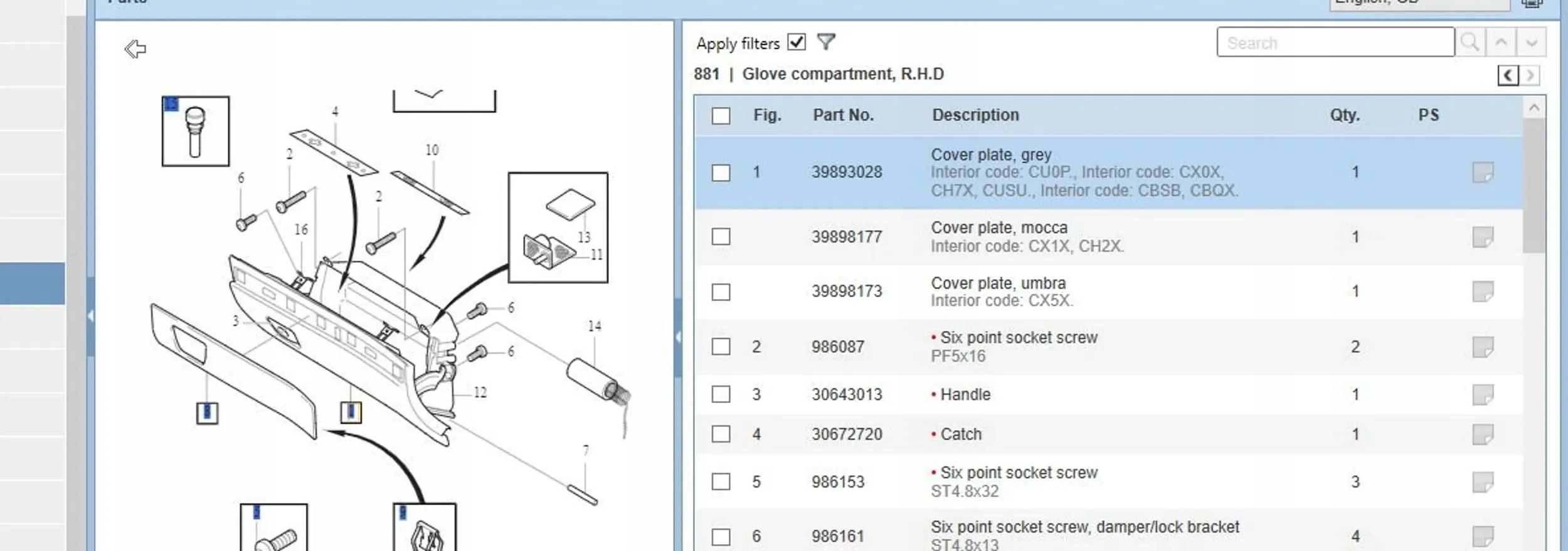Collapse the diagram using the splitter arrow beside the parts list

678,337
